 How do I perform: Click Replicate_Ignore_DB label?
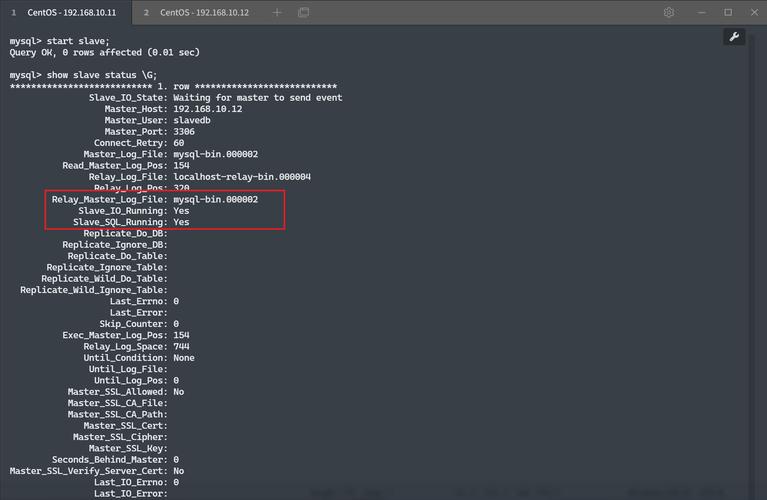tap(115, 245)
